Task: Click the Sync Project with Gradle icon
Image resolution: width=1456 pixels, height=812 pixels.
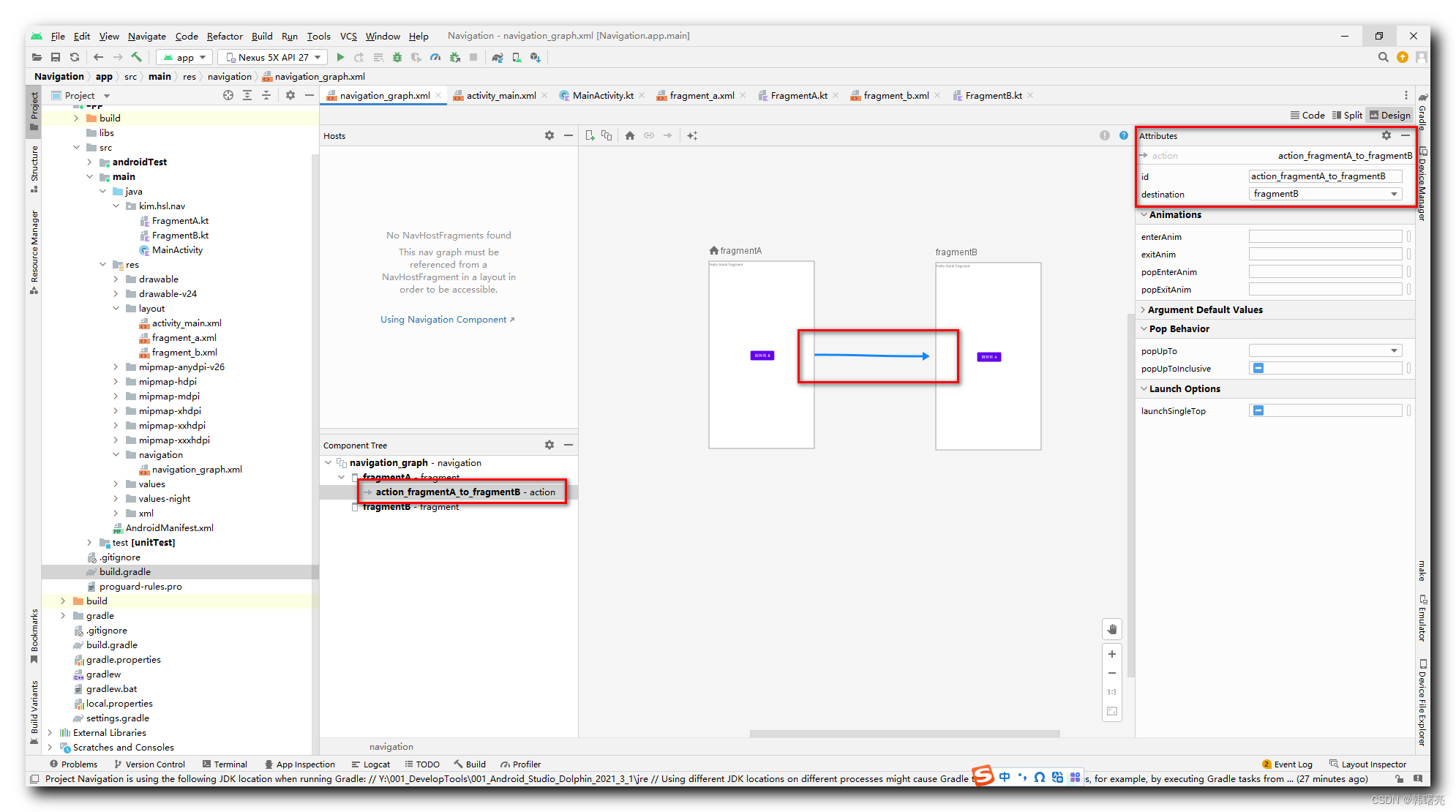Action: (498, 57)
